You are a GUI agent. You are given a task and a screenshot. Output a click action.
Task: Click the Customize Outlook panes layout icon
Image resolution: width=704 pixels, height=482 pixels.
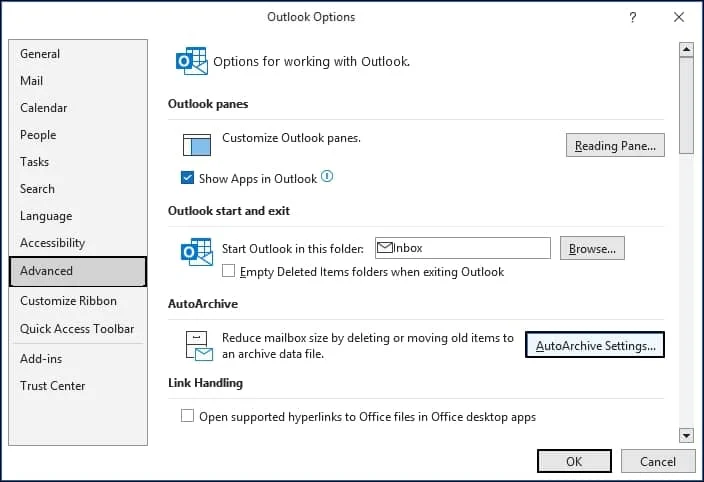point(197,145)
